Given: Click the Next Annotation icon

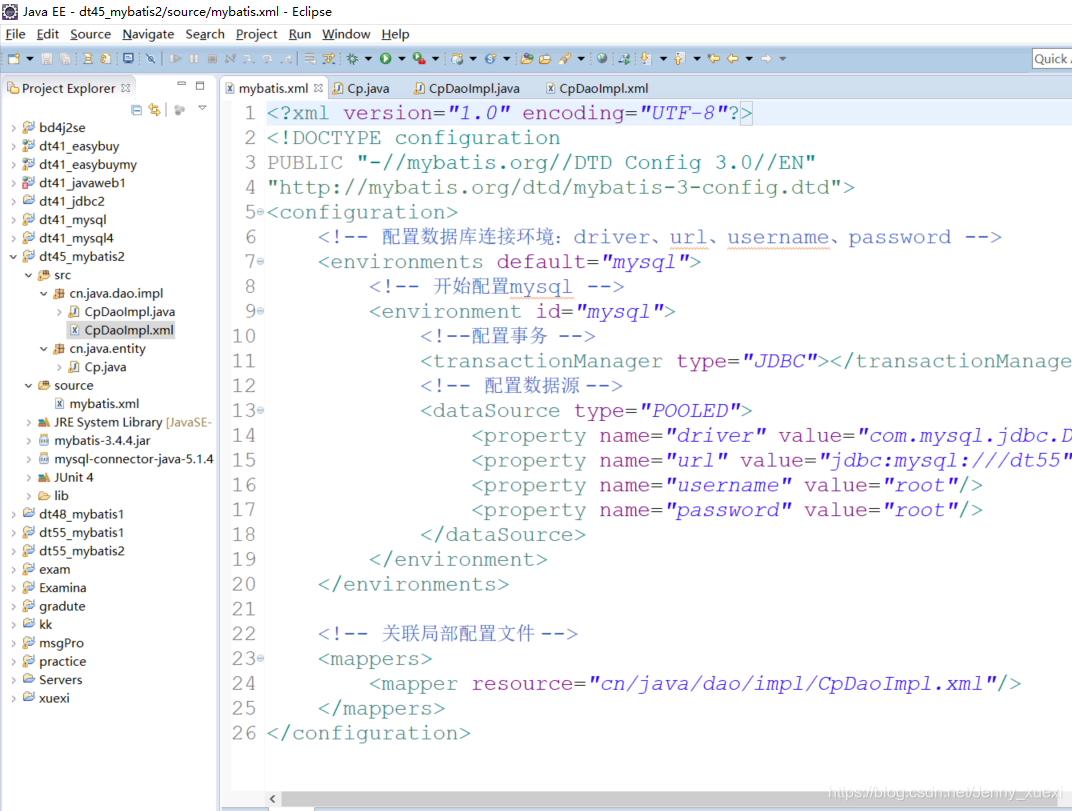Looking at the screenshot, I should 645,59.
